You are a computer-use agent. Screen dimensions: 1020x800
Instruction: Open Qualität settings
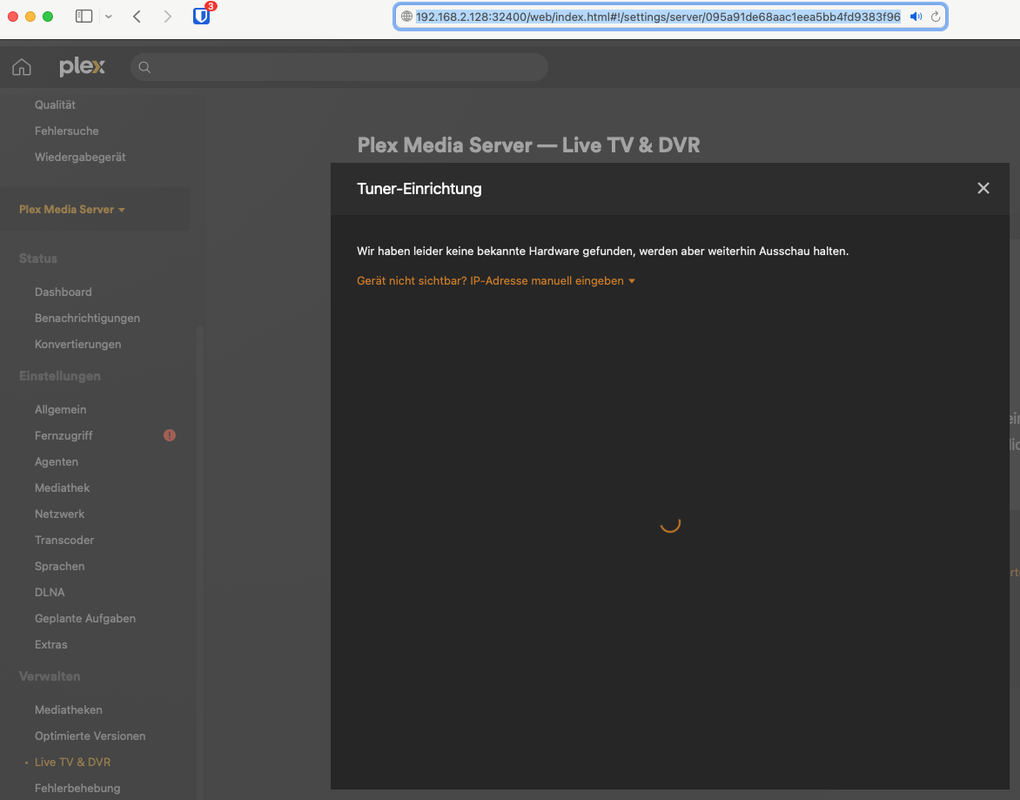pos(55,105)
